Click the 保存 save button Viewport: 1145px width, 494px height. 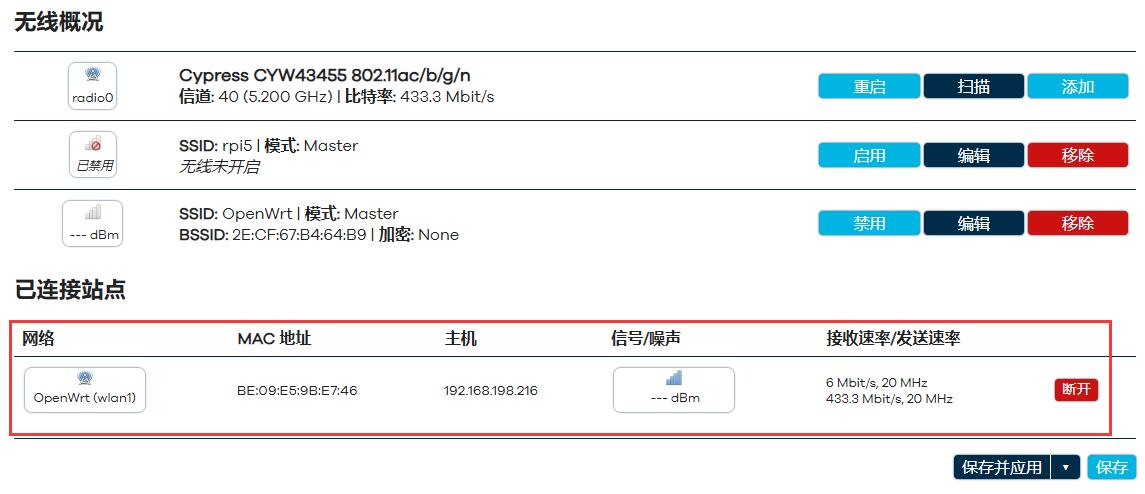point(1112,467)
